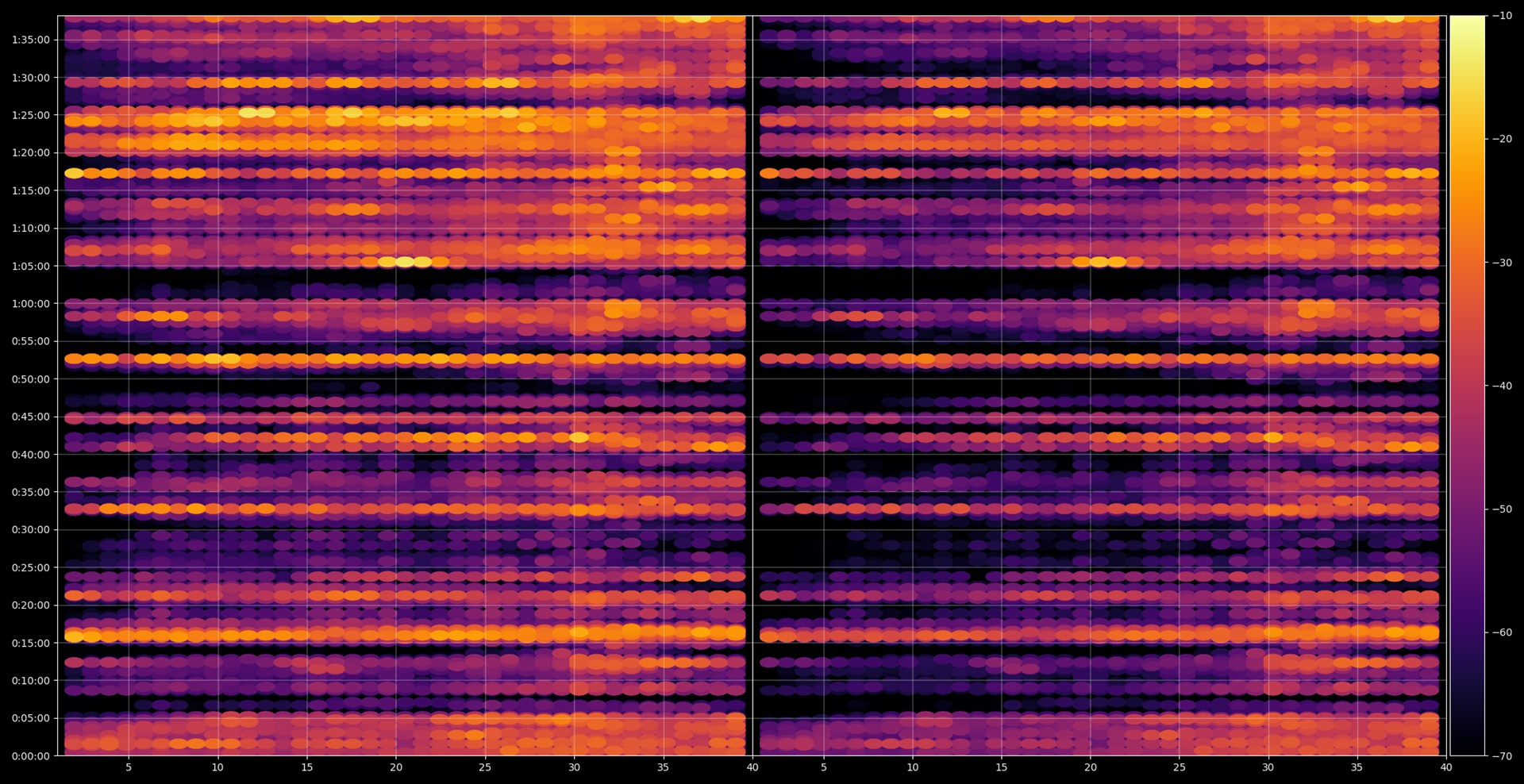Viewport: 1524px width, 784px height.
Task: Select the 1:25:00 tick label
Action: (31, 115)
